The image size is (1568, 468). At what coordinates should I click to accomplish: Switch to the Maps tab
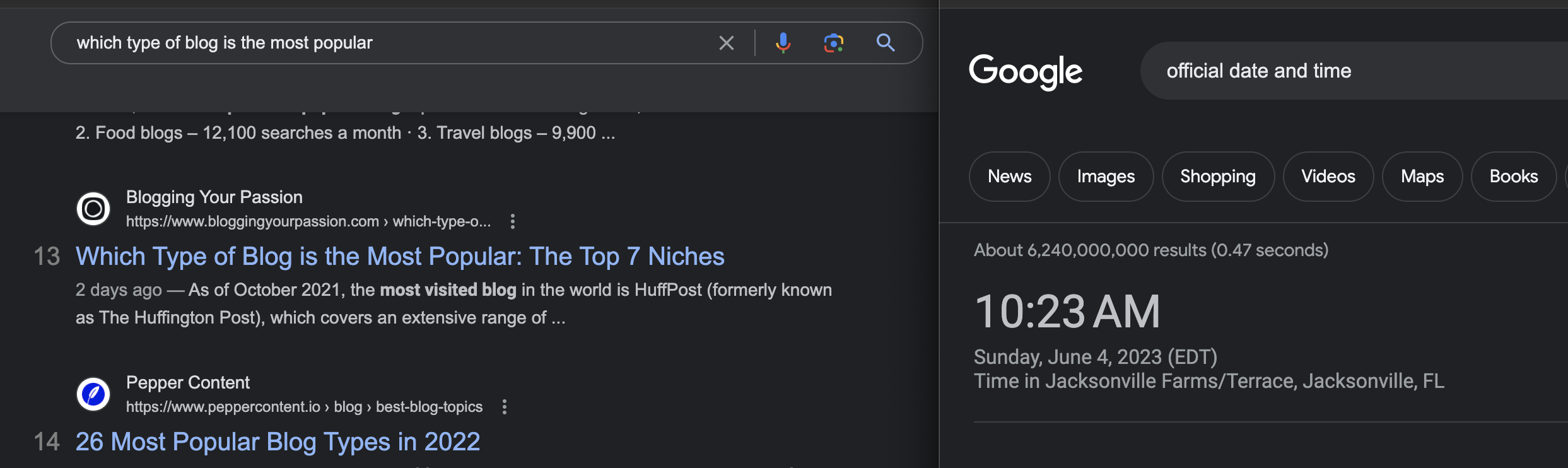pyautogui.click(x=1422, y=177)
